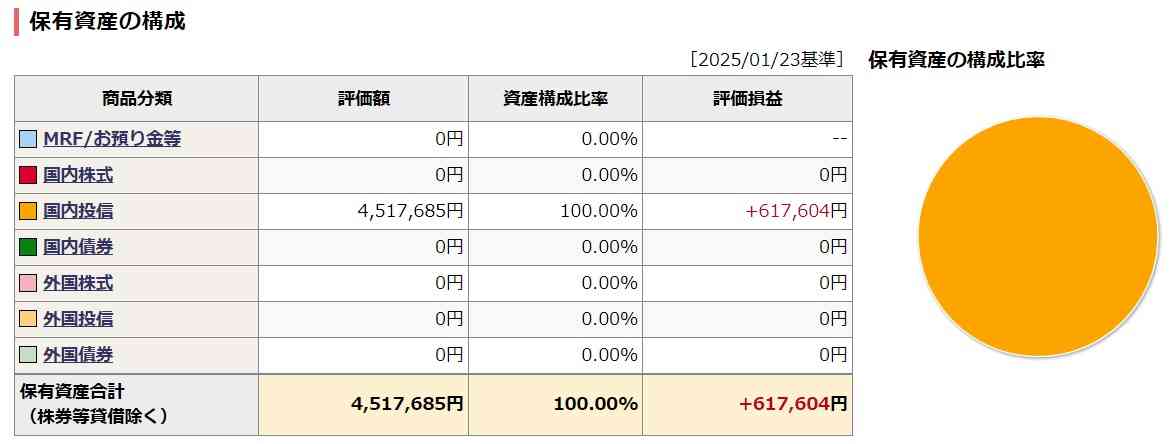Open the 外国投信 category link

78,319
